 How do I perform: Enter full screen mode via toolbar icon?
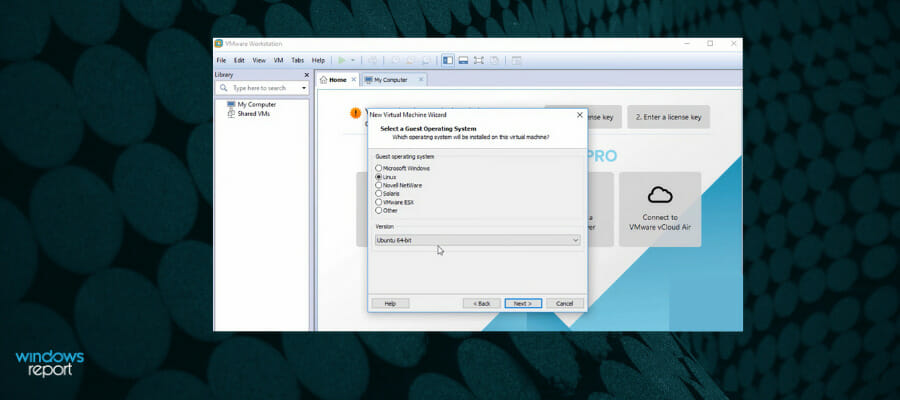[x=479, y=60]
